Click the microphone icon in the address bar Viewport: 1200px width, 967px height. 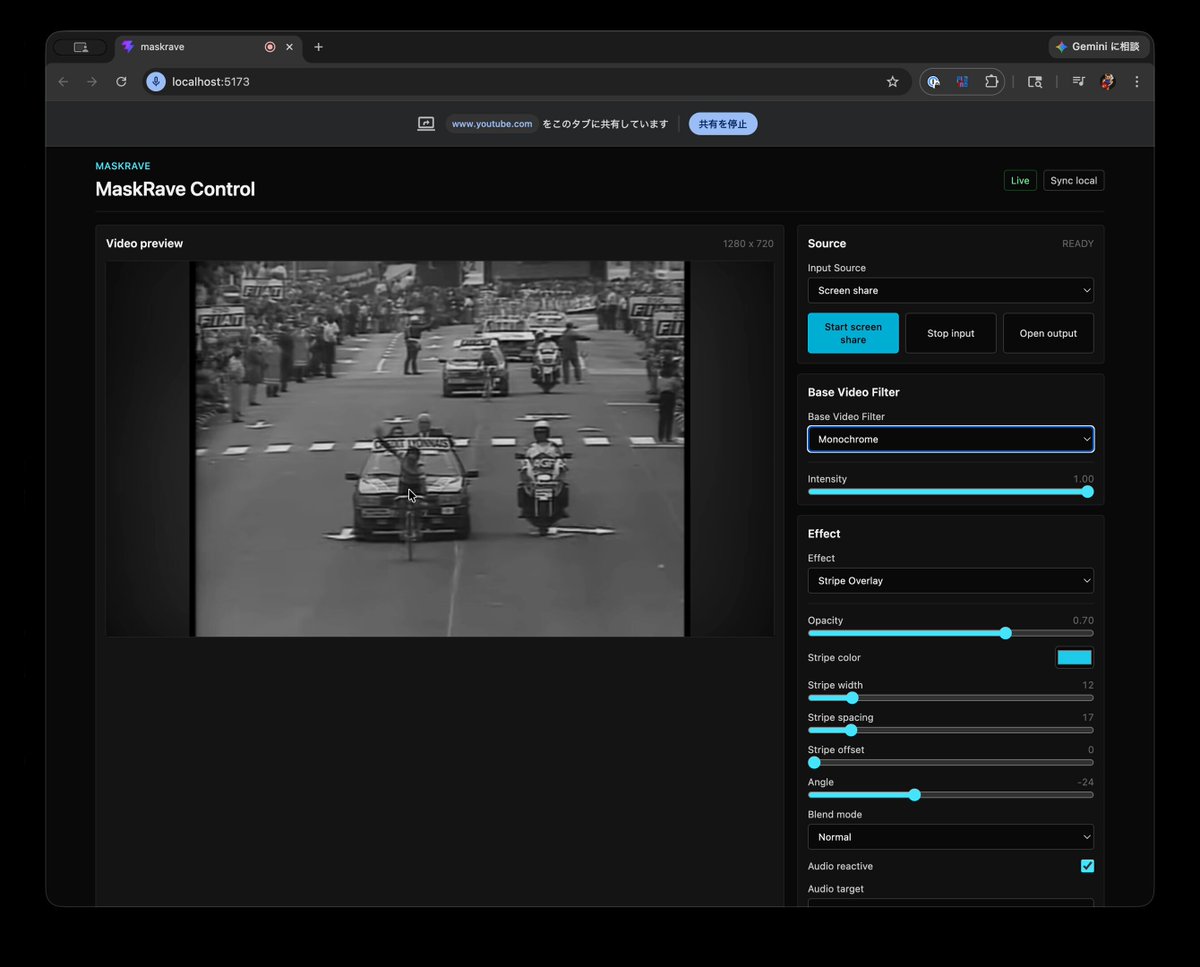point(156,82)
